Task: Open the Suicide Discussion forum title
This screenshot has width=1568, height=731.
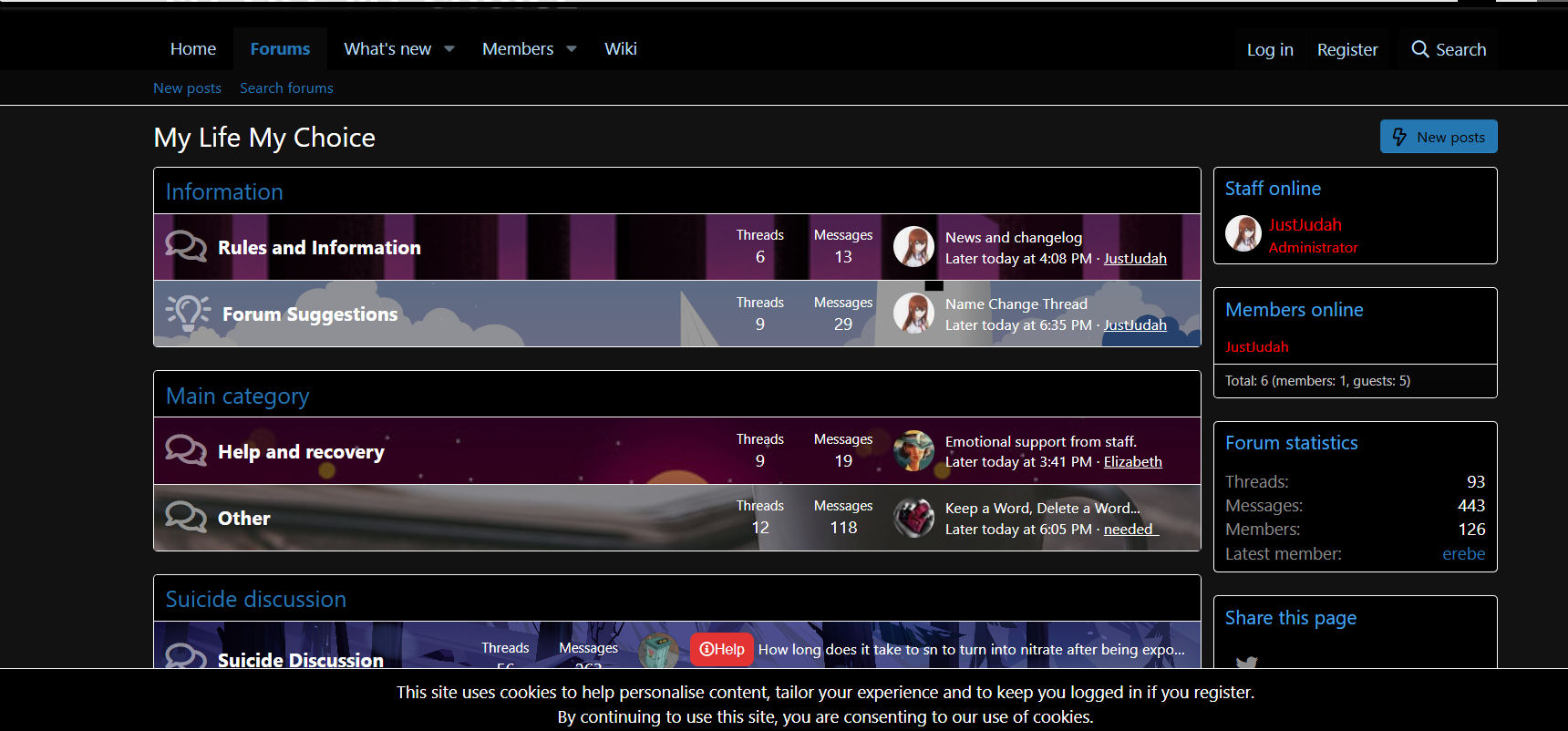Action: coord(301,660)
